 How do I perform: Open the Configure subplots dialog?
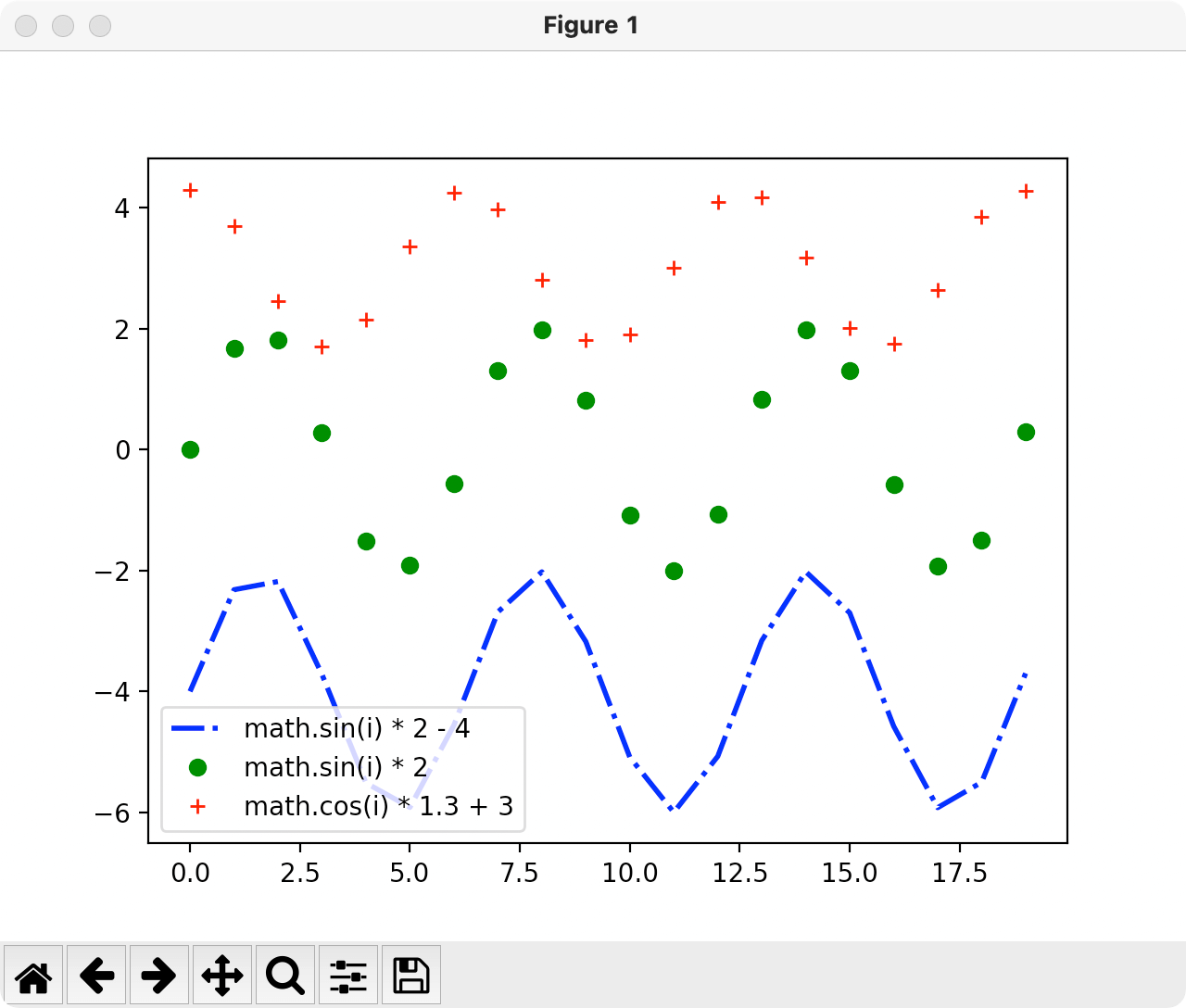348,975
